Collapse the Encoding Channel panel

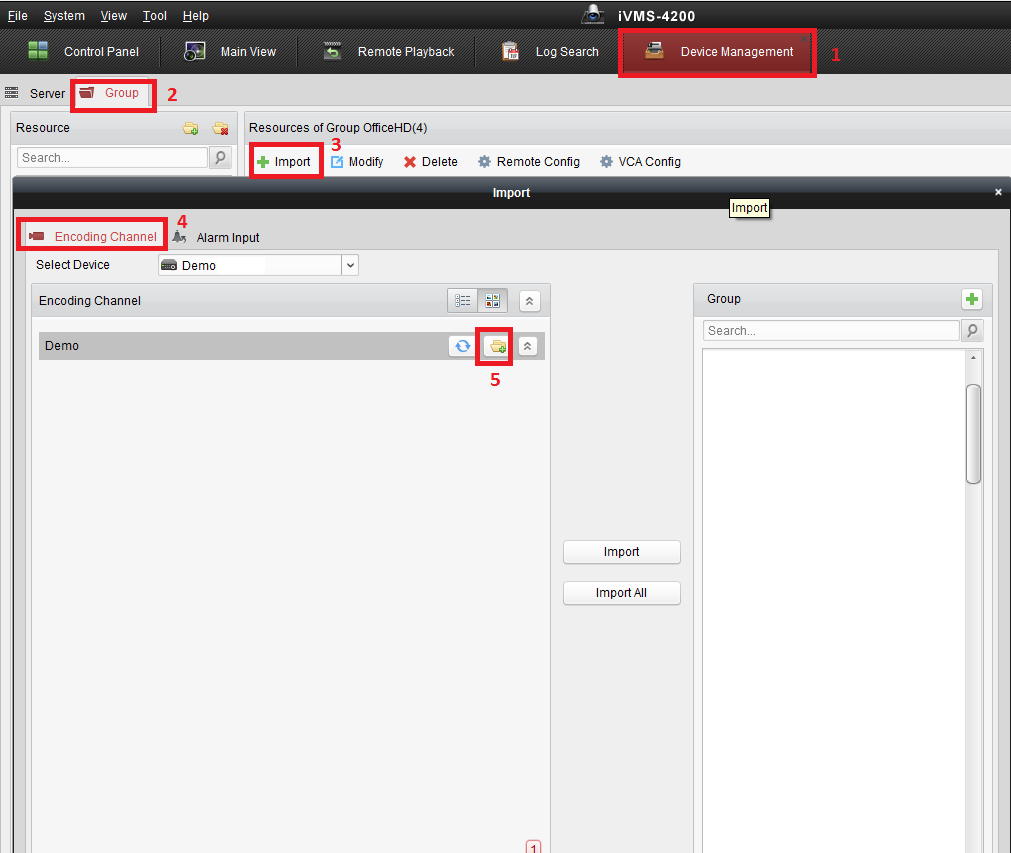(530, 301)
